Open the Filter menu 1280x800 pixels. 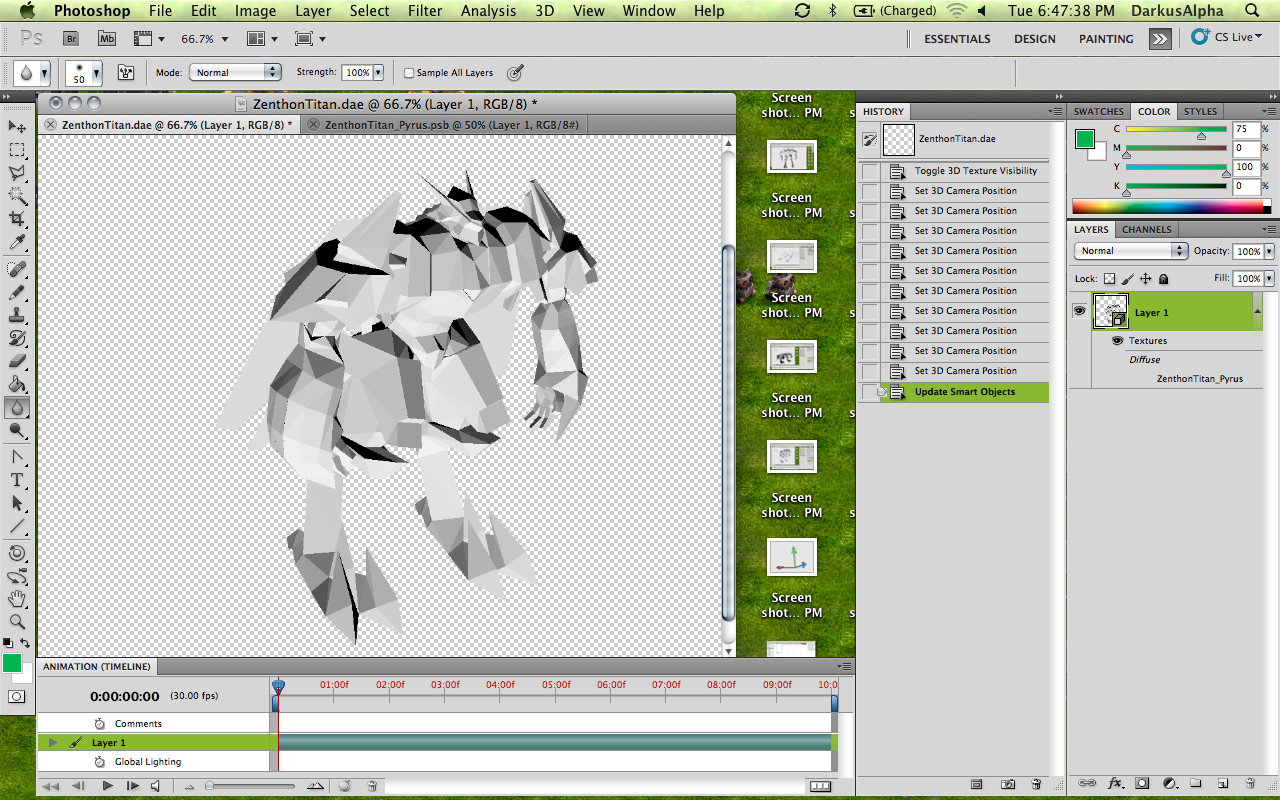coord(425,11)
